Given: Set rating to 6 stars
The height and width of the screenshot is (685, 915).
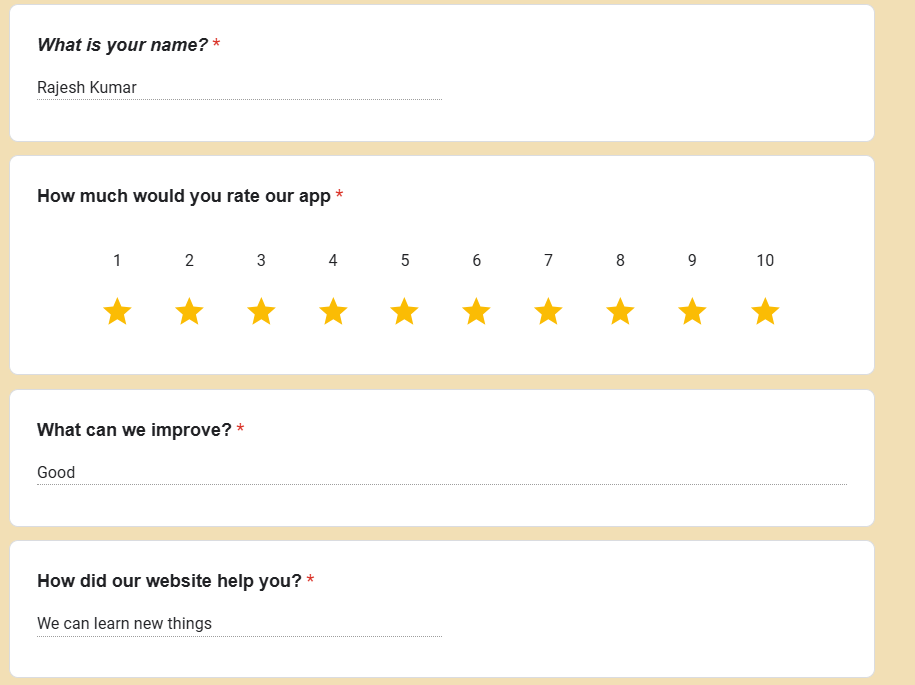Looking at the screenshot, I should tap(476, 312).
